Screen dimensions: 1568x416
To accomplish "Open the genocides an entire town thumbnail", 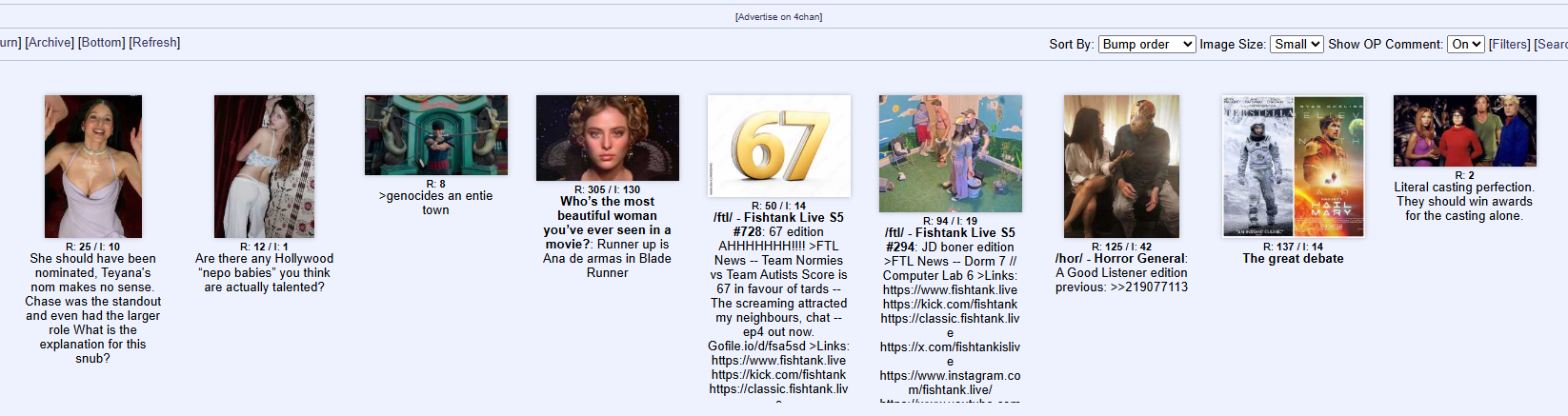I will [436, 135].
